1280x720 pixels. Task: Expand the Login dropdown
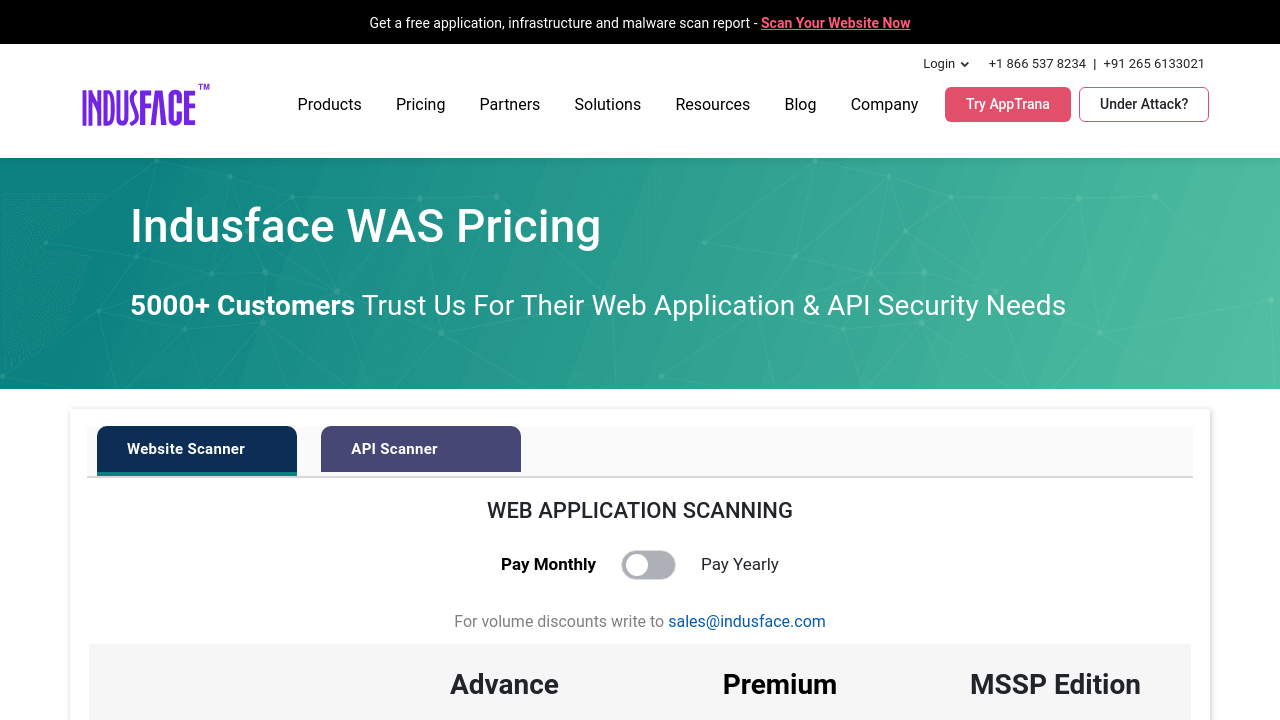pyautogui.click(x=946, y=64)
